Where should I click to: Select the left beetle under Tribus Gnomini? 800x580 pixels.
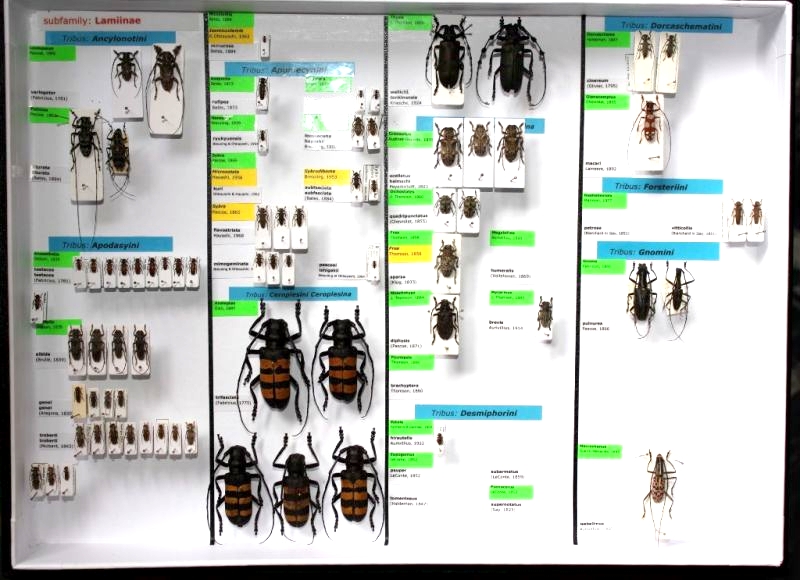[x=642, y=291]
